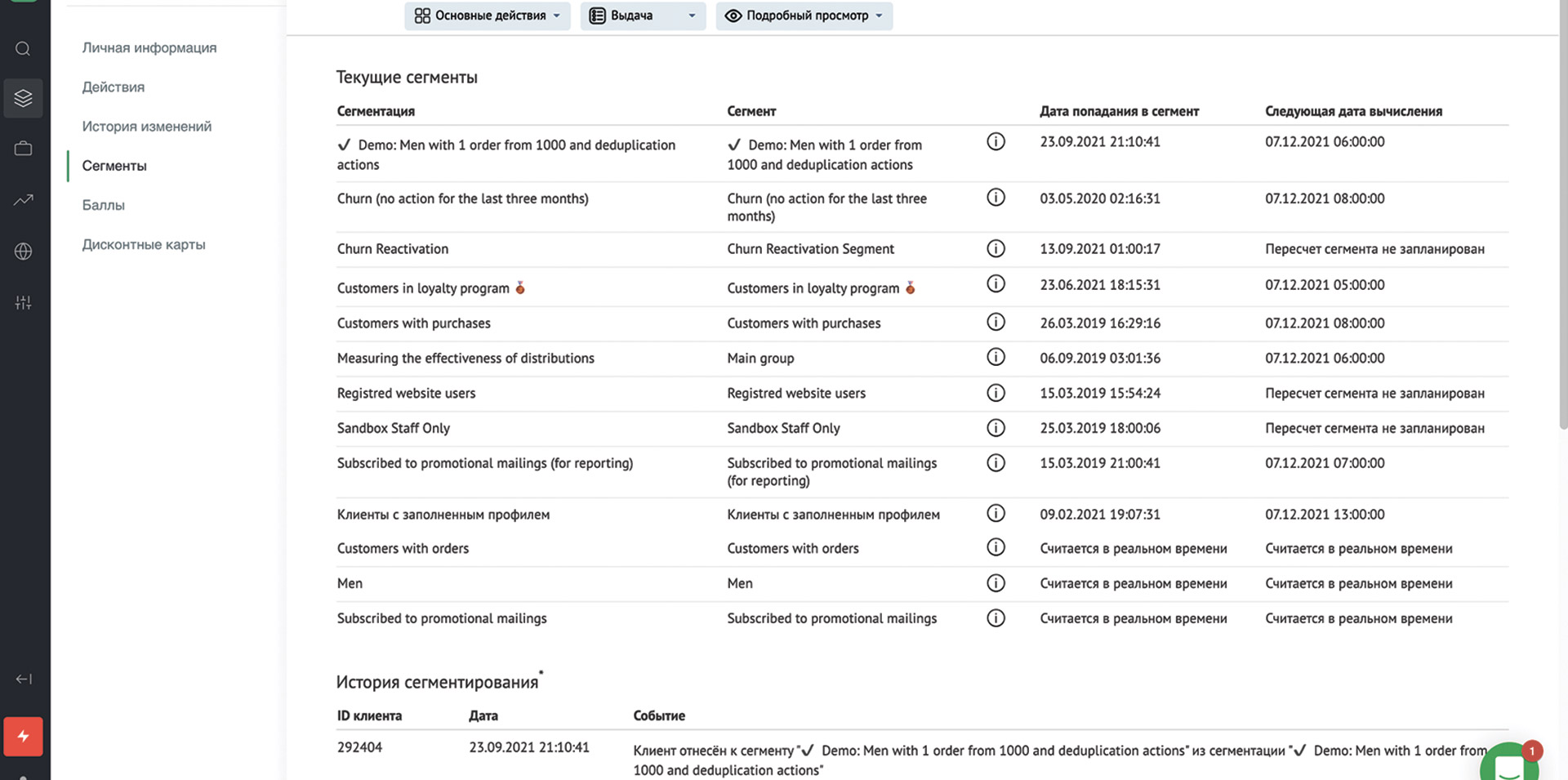Expand the Подробный просмотр dropdown
Screen dimensions: 1568x780
click(x=804, y=16)
